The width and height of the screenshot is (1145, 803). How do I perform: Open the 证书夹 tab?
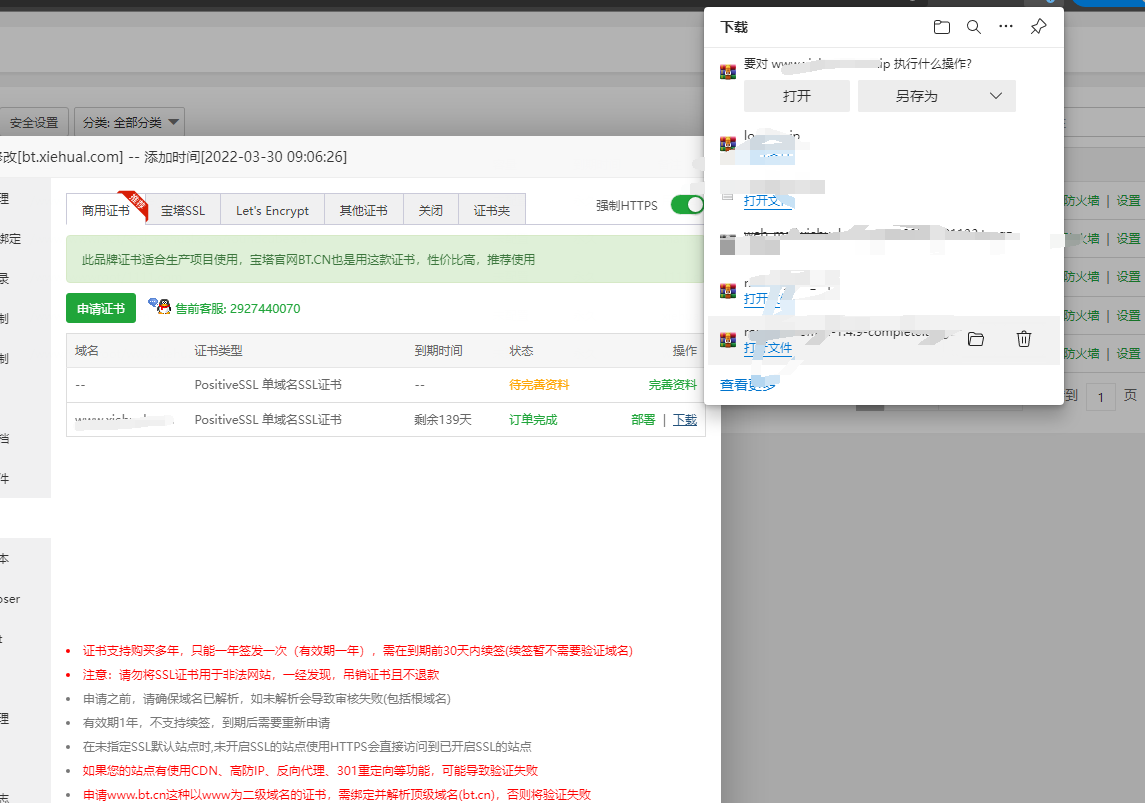(491, 210)
